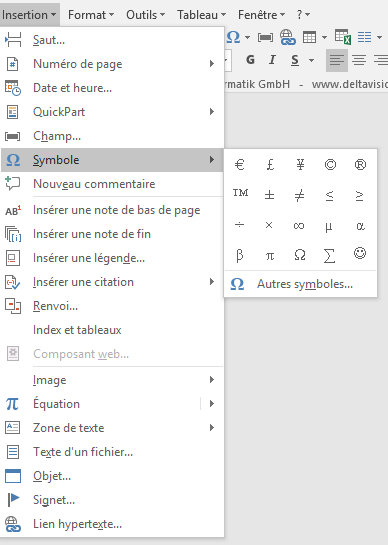Insert the pi symbol from grid
Viewport: 388px width, 545px height.
pyautogui.click(x=270, y=257)
